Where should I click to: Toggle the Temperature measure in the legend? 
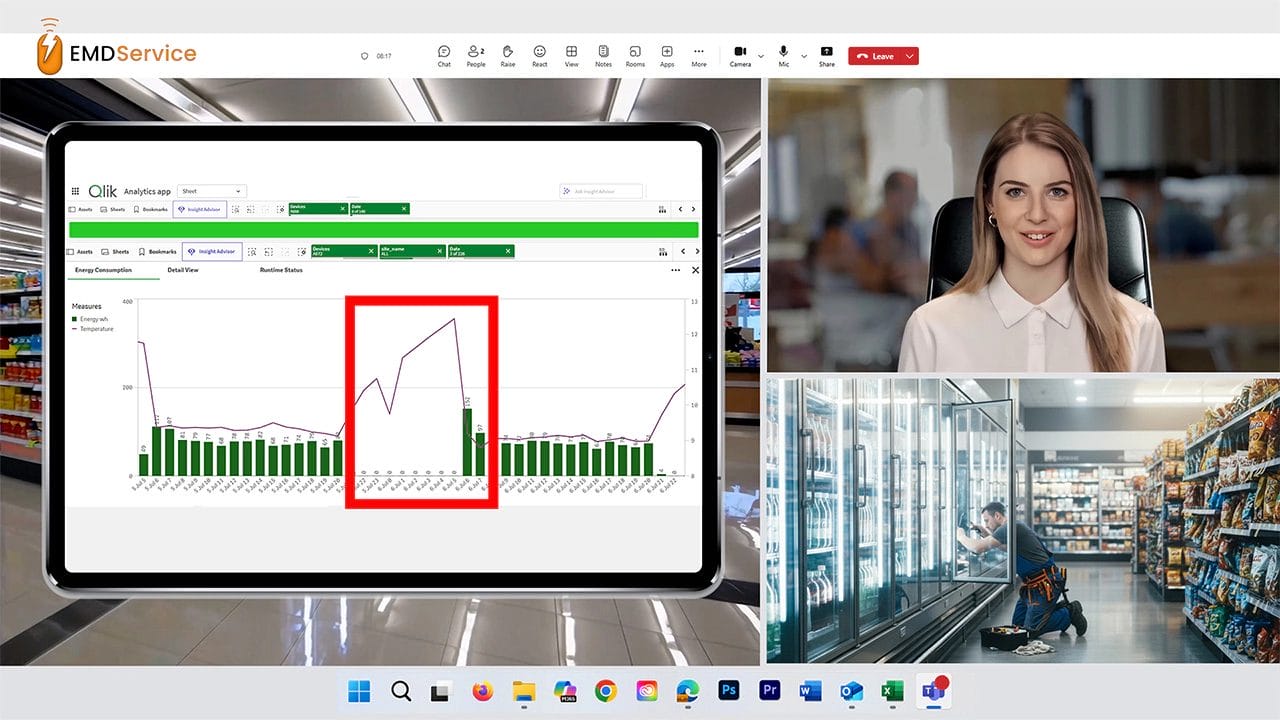(92, 329)
